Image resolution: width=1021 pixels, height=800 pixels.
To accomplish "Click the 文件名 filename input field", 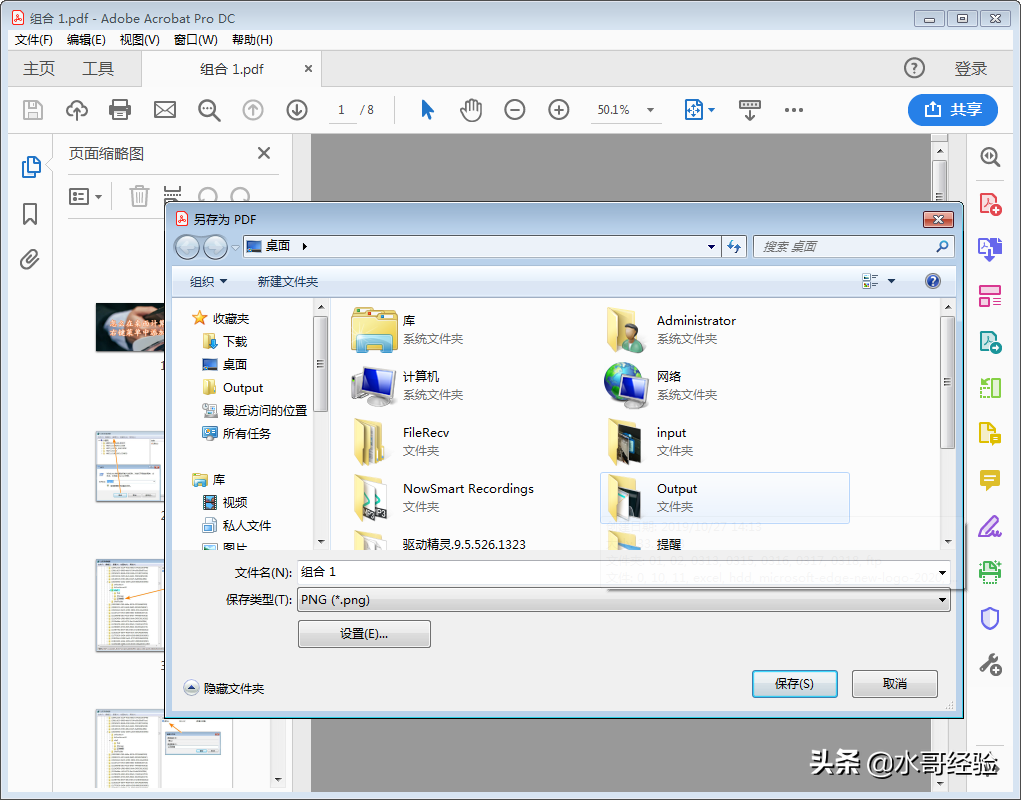I will pos(623,572).
